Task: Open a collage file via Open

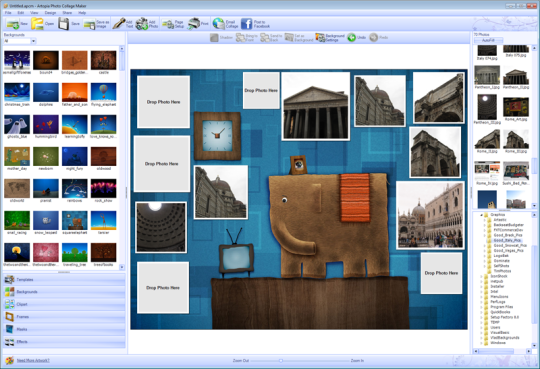Action: [42, 24]
